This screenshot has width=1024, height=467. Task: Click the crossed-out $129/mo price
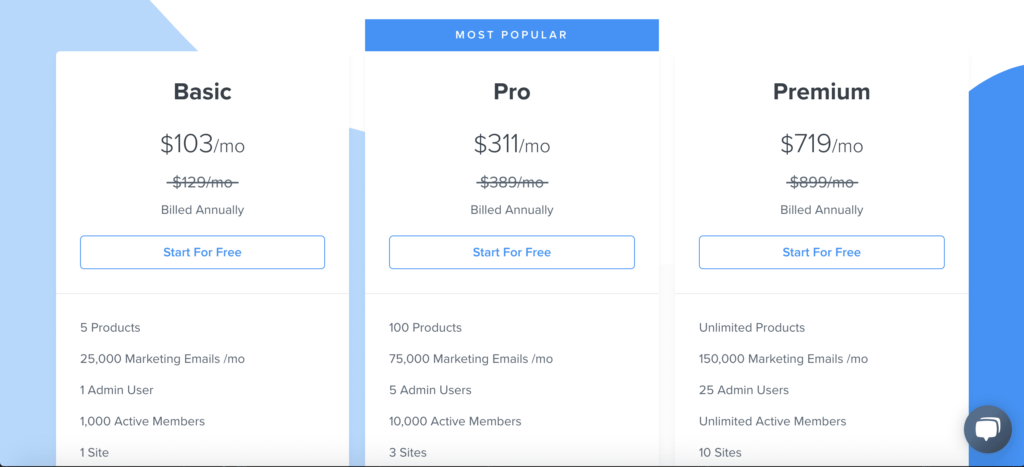203,182
